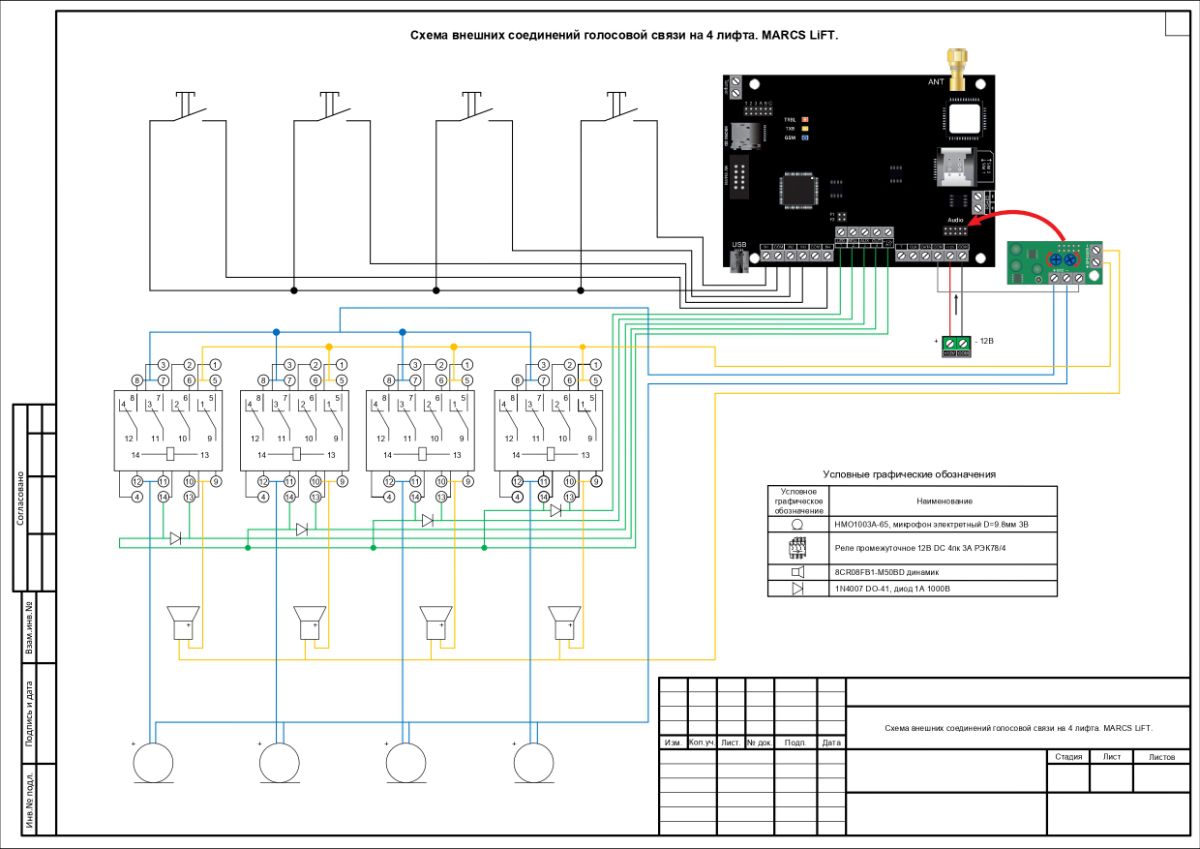Click the Audio pin header on the board
This screenshot has height=849, width=1200.
(x=955, y=232)
